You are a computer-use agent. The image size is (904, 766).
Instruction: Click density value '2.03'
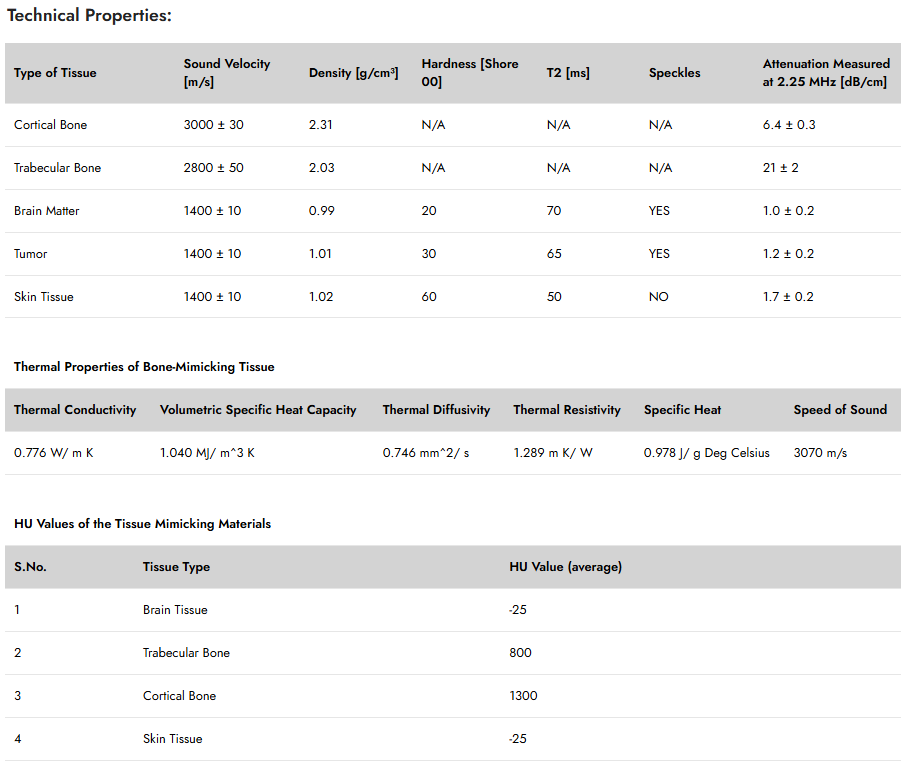click(x=322, y=168)
